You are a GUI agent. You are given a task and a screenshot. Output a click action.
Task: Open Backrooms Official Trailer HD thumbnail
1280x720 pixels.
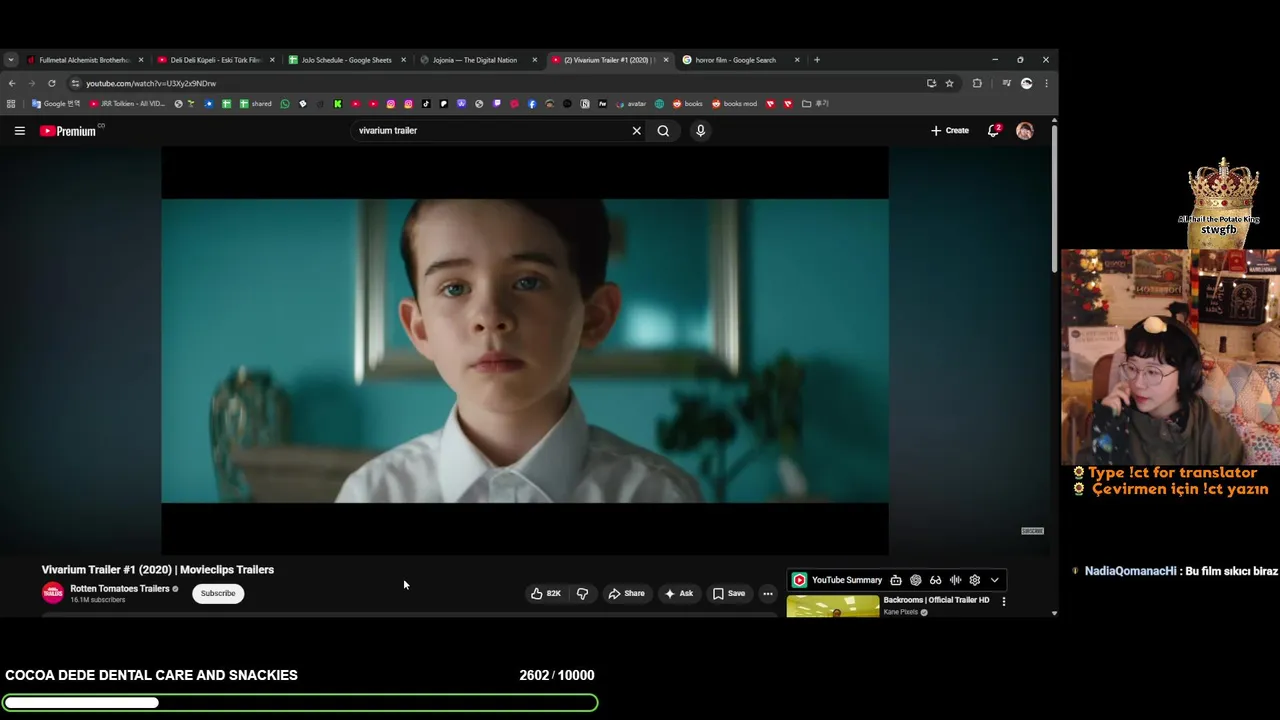point(833,606)
